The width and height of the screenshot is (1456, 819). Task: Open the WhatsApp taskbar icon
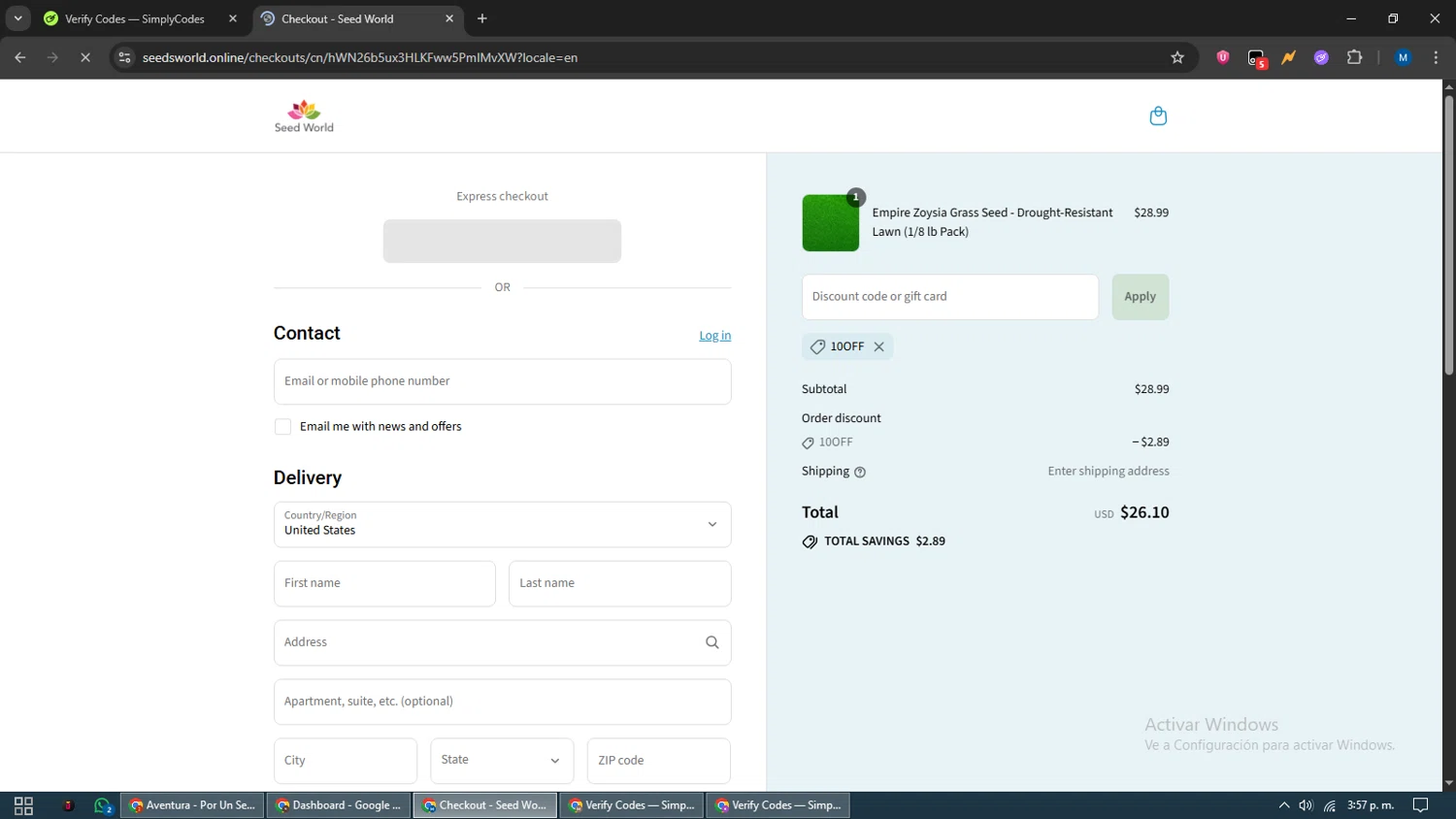(x=103, y=805)
